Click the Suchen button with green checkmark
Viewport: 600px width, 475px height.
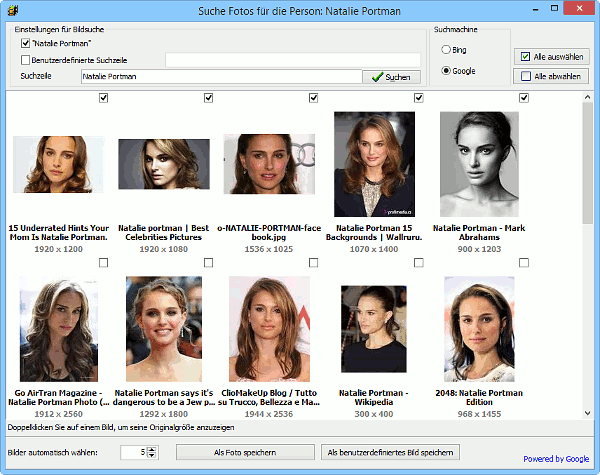click(391, 77)
